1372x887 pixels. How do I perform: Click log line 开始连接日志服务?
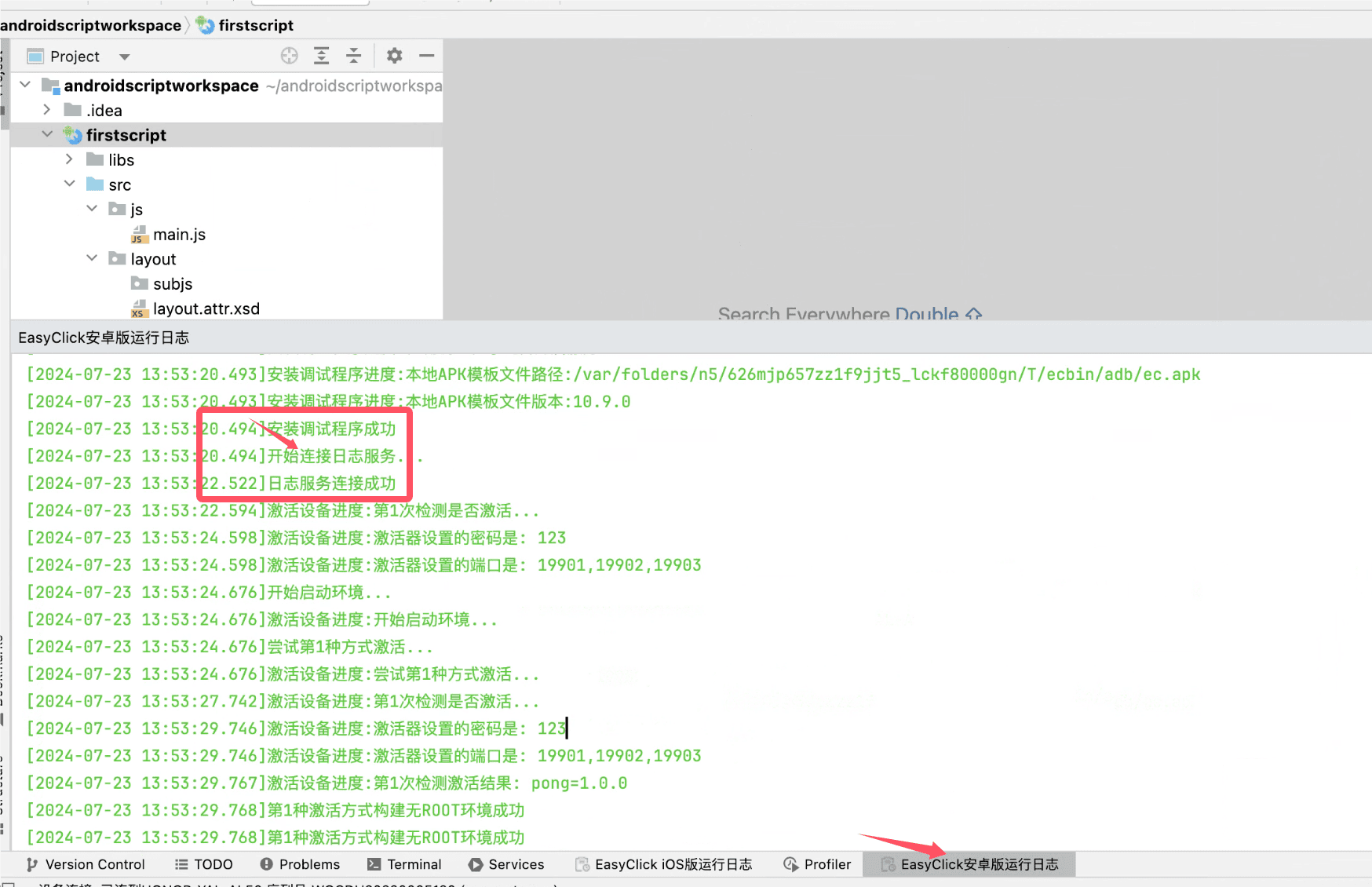tap(225, 456)
